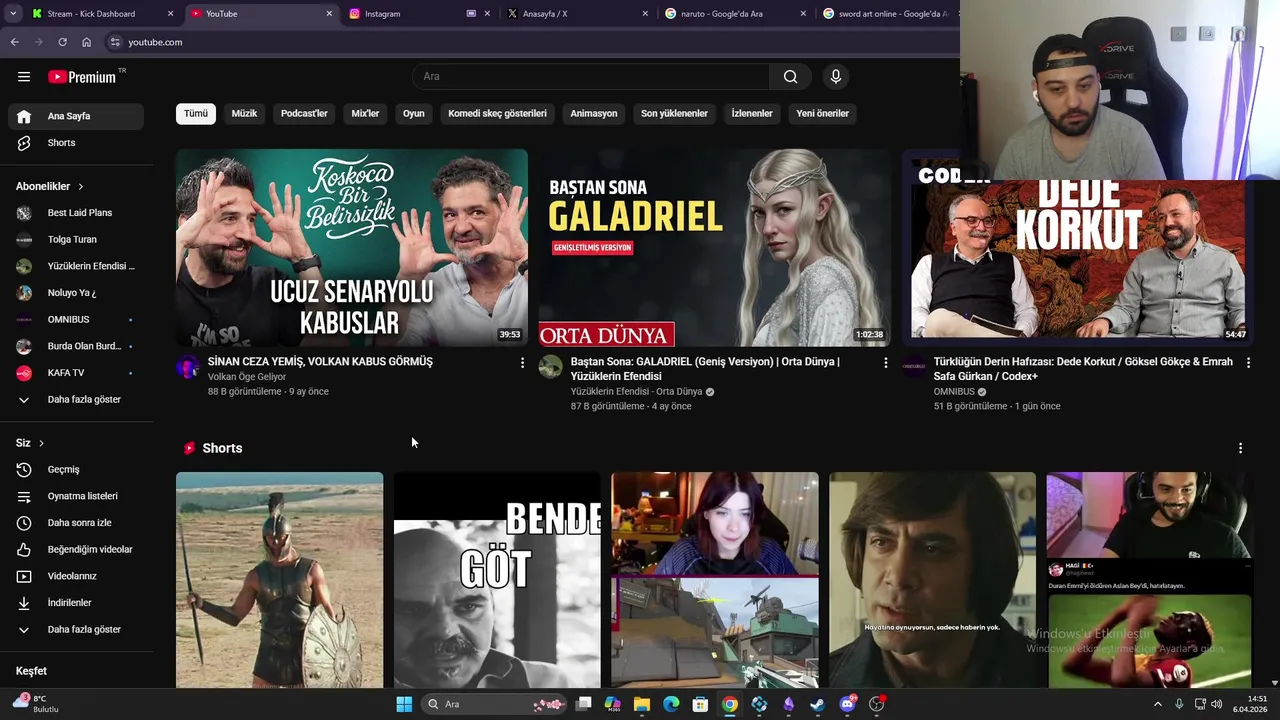Open more options for Dede Korkut video

click(x=1248, y=363)
